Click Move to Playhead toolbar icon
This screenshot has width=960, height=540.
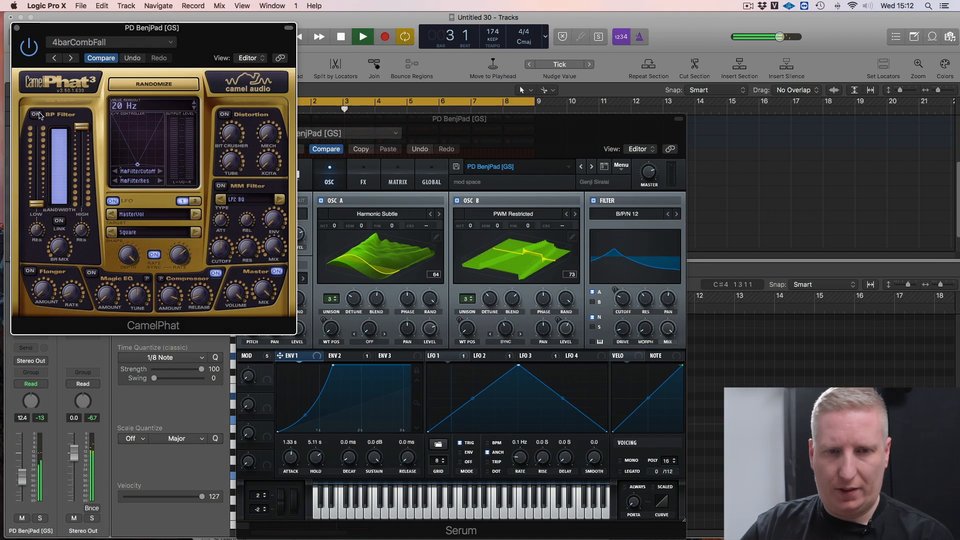pos(492,64)
